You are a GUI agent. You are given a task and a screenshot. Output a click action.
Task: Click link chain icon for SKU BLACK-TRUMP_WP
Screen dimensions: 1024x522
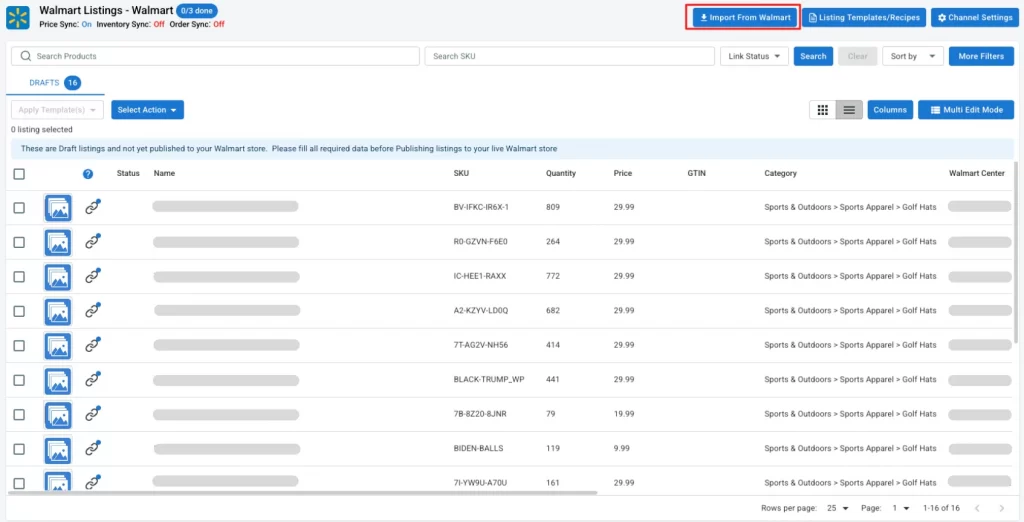click(93, 380)
